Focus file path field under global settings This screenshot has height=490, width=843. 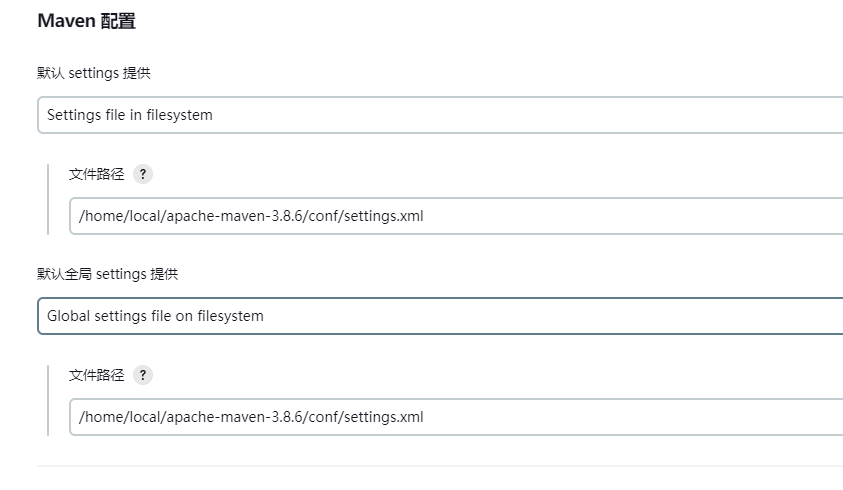[456, 417]
